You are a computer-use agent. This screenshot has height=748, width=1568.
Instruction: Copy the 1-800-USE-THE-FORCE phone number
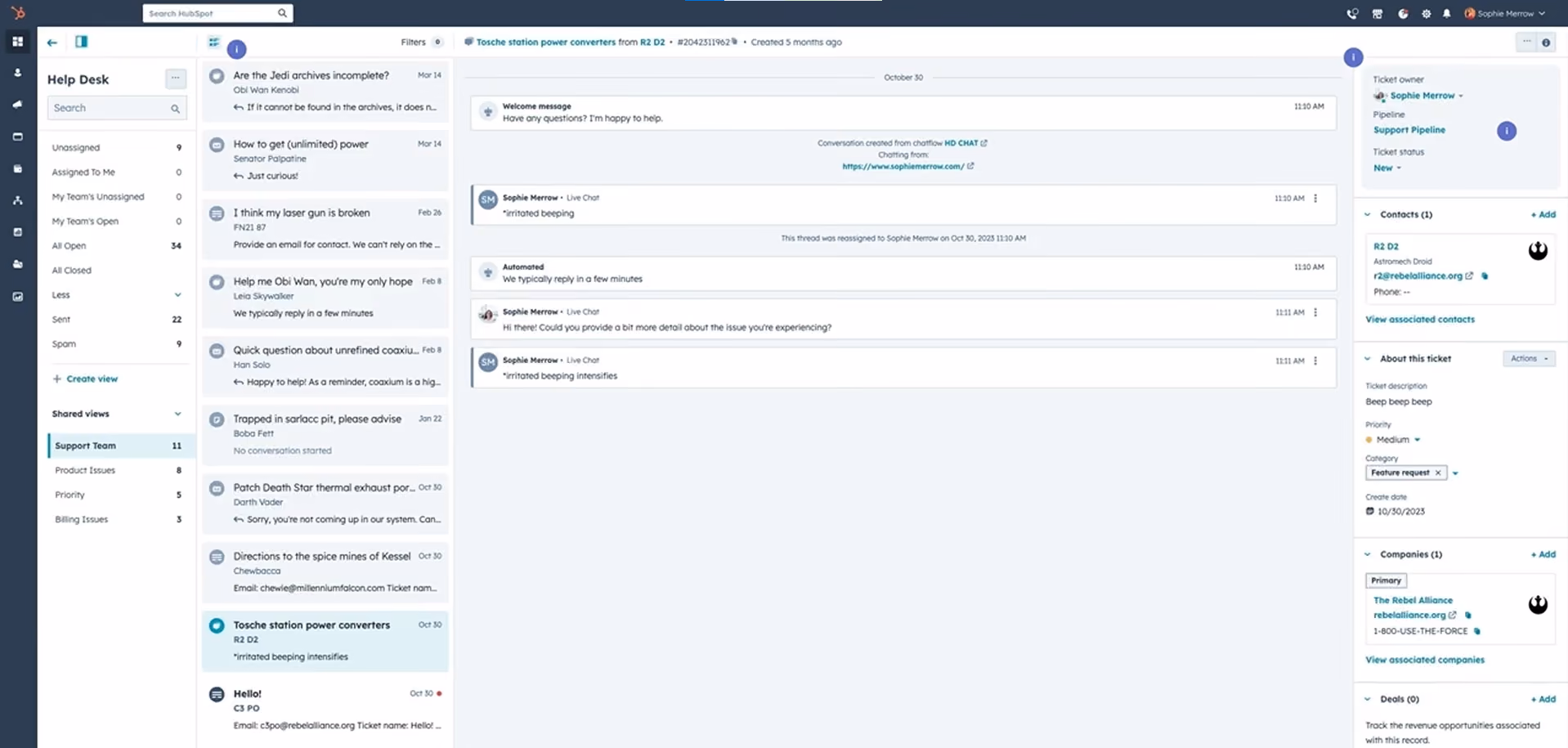tap(1476, 631)
